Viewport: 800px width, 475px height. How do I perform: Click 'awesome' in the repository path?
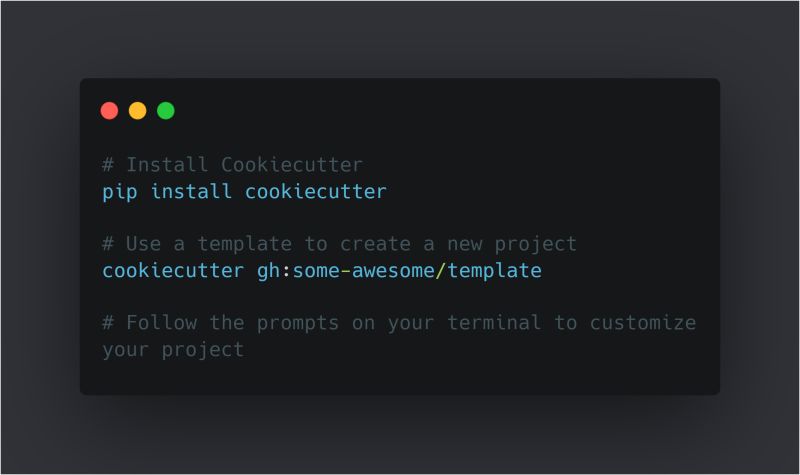[393, 271]
